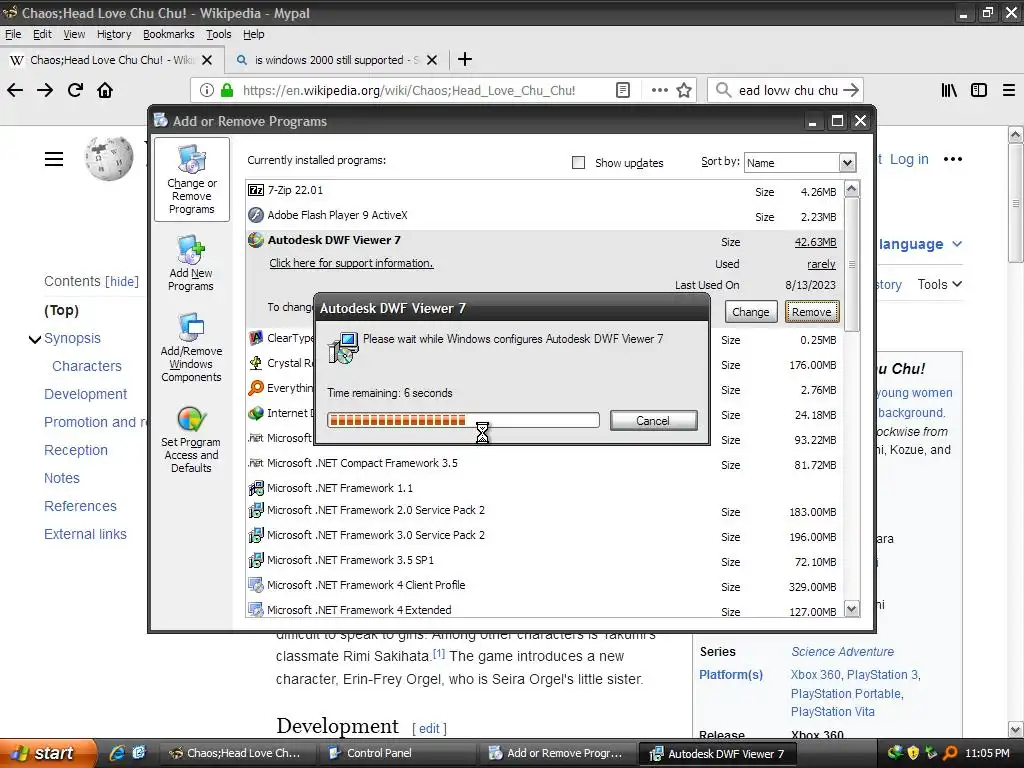Click the browser page scrollbar up arrow
The image size is (1024, 768).
tap(1015, 135)
